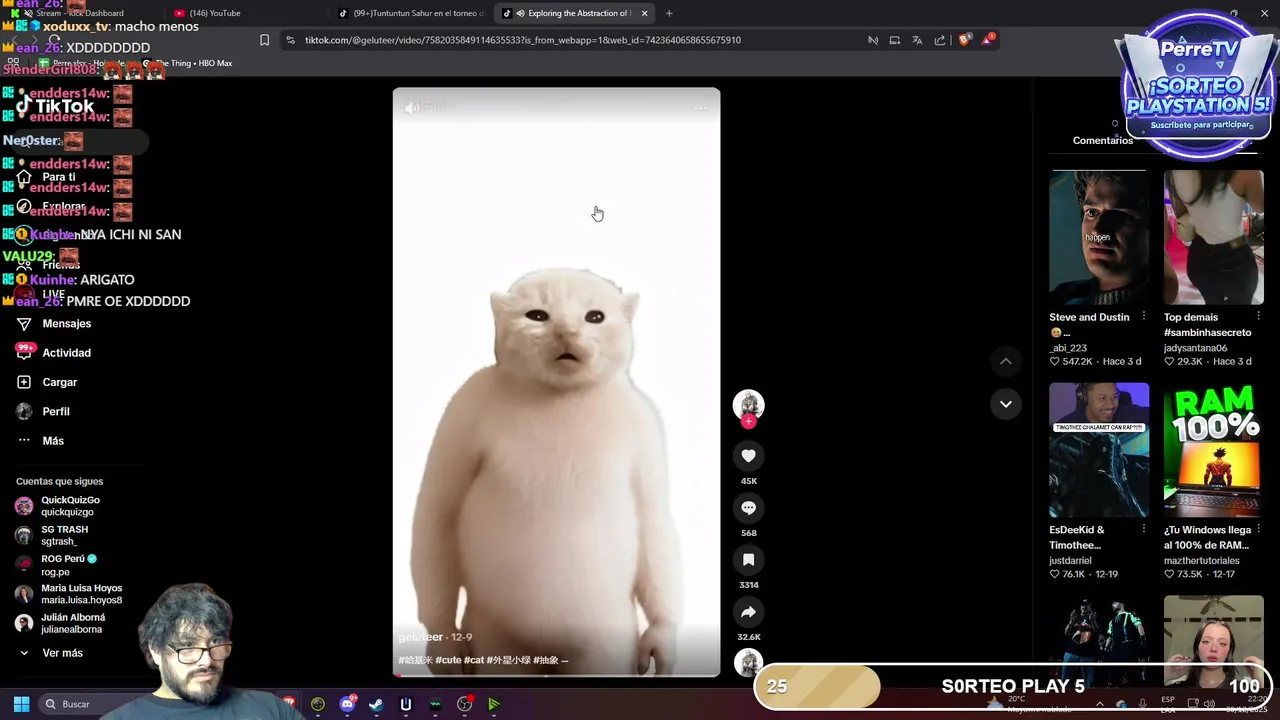Open Steam from the taskbar
Image resolution: width=1280 pixels, height=720 pixels.
pos(376,704)
